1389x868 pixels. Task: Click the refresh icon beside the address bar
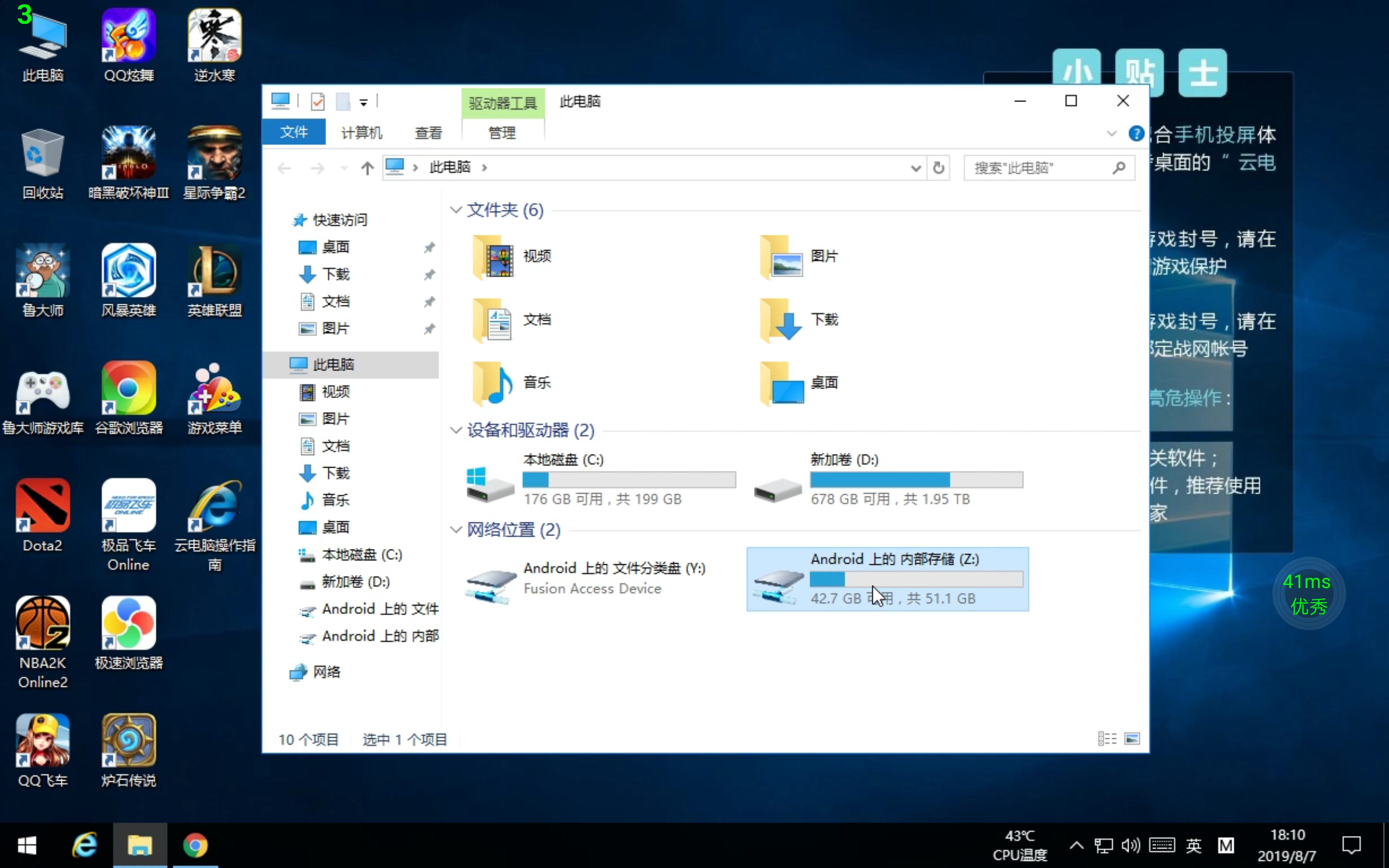[939, 168]
